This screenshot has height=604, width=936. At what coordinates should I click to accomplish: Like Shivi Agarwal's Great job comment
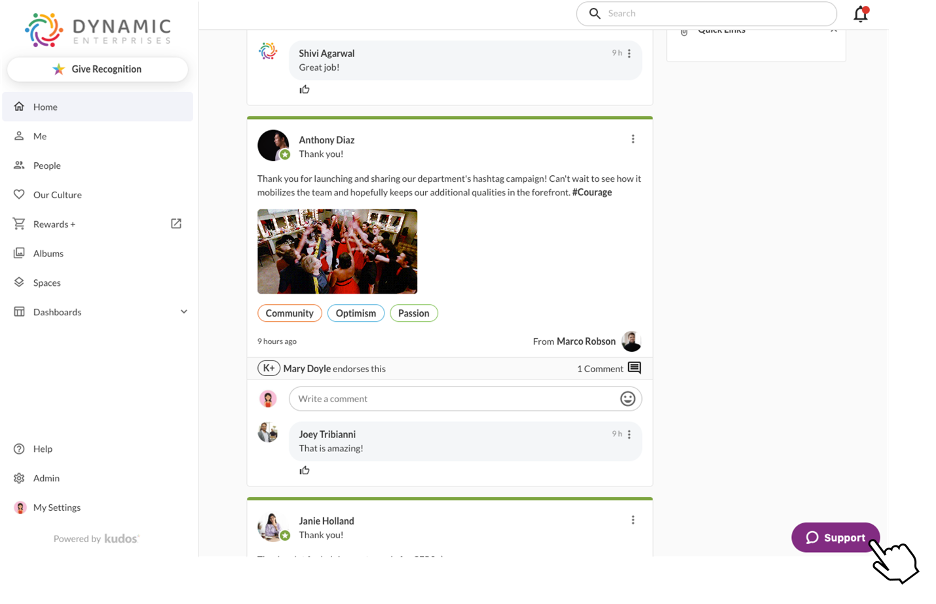click(304, 90)
